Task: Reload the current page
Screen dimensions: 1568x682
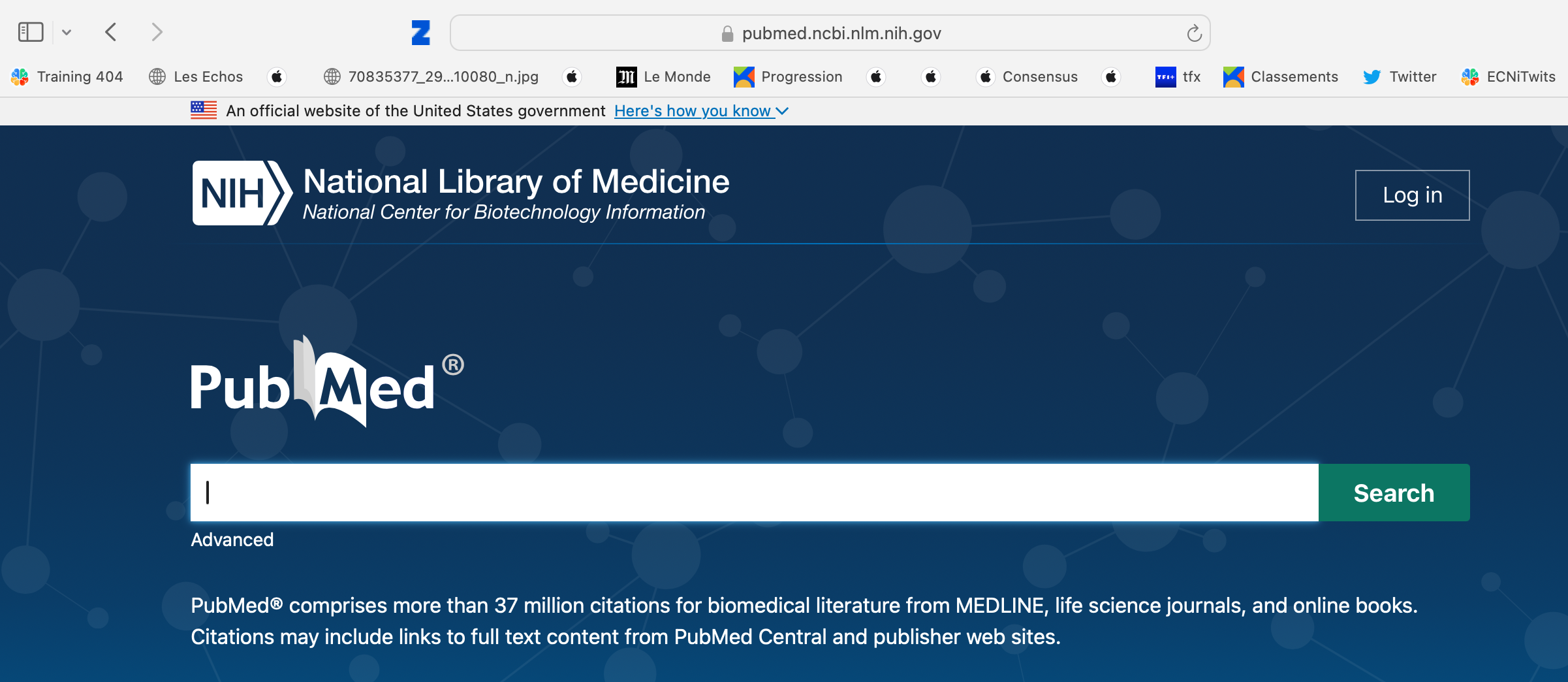Action: [x=1194, y=33]
